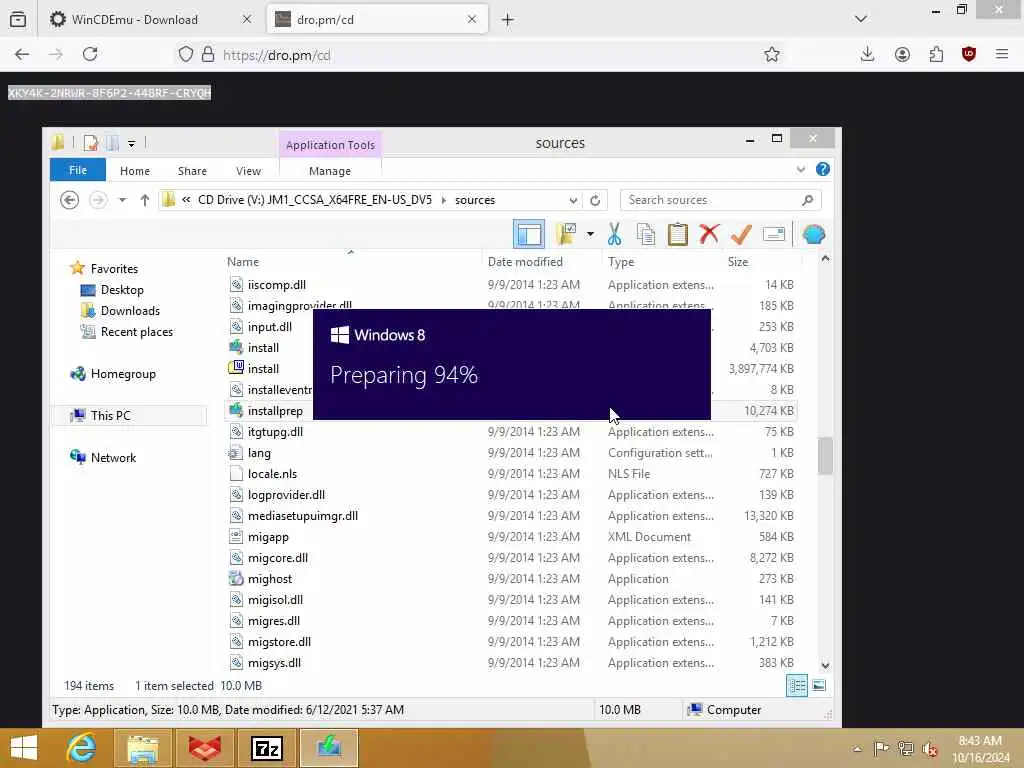
Task: Open Internet Explorer from the taskbar
Action: (x=81, y=748)
